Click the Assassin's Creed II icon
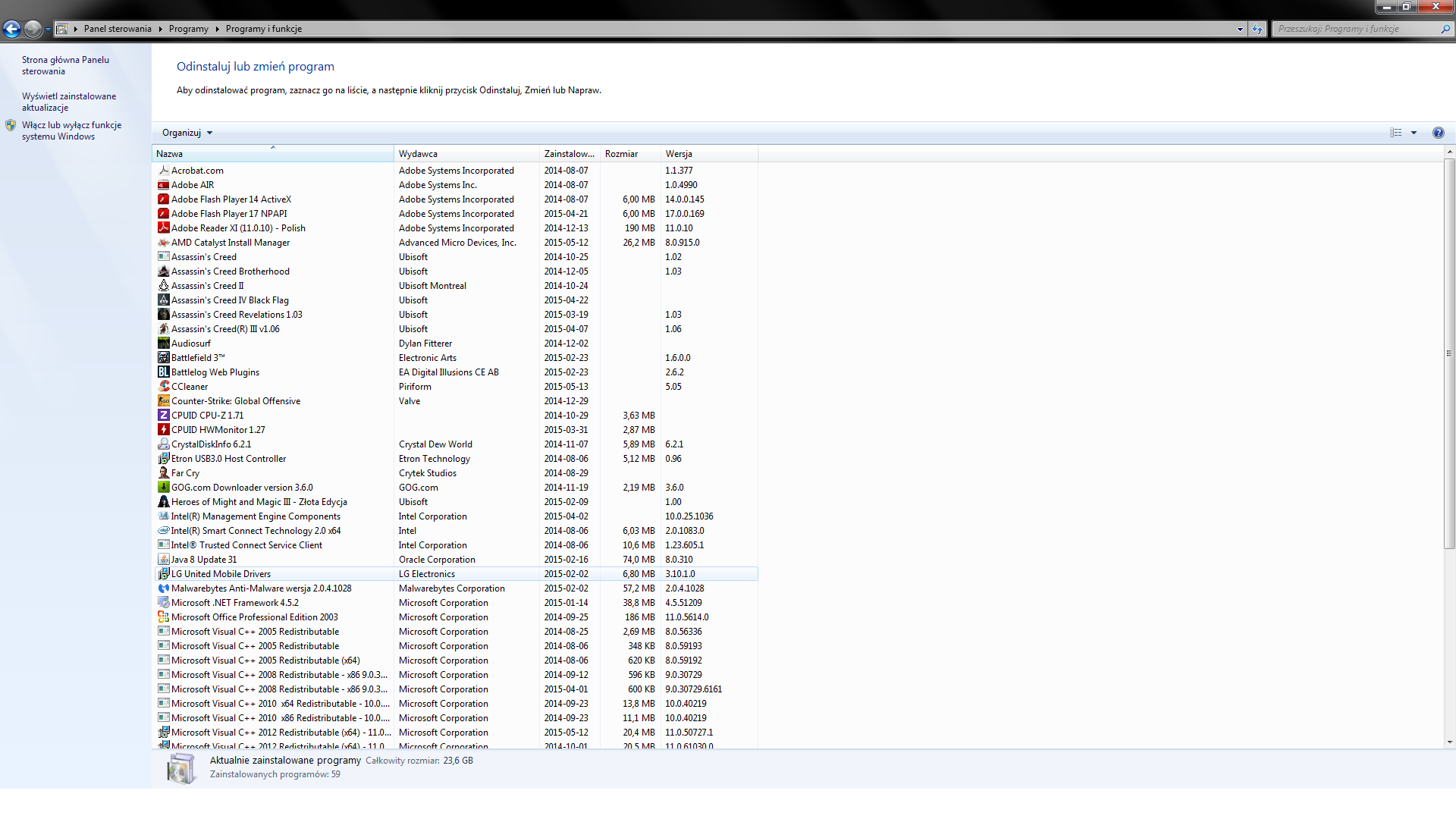This screenshot has width=1456, height=819. pos(163,286)
